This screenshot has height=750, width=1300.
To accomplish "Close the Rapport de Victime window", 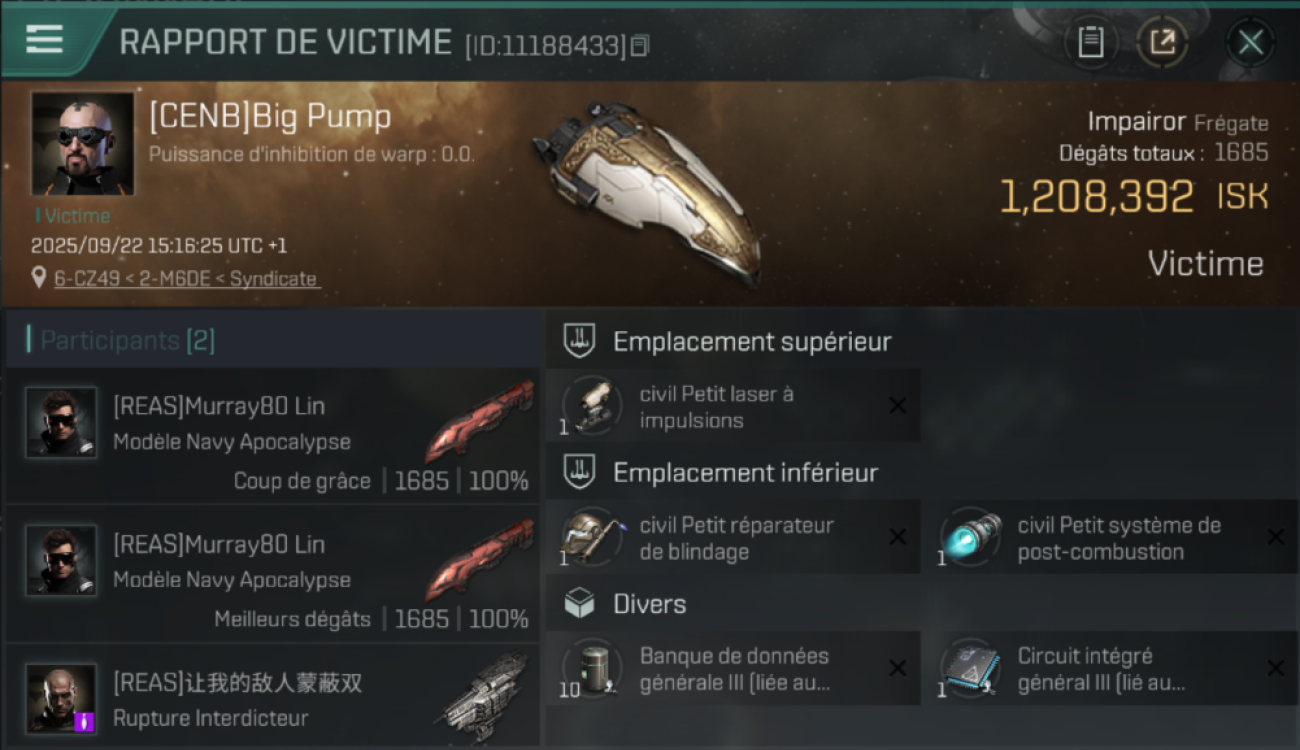I will pyautogui.click(x=1250, y=42).
